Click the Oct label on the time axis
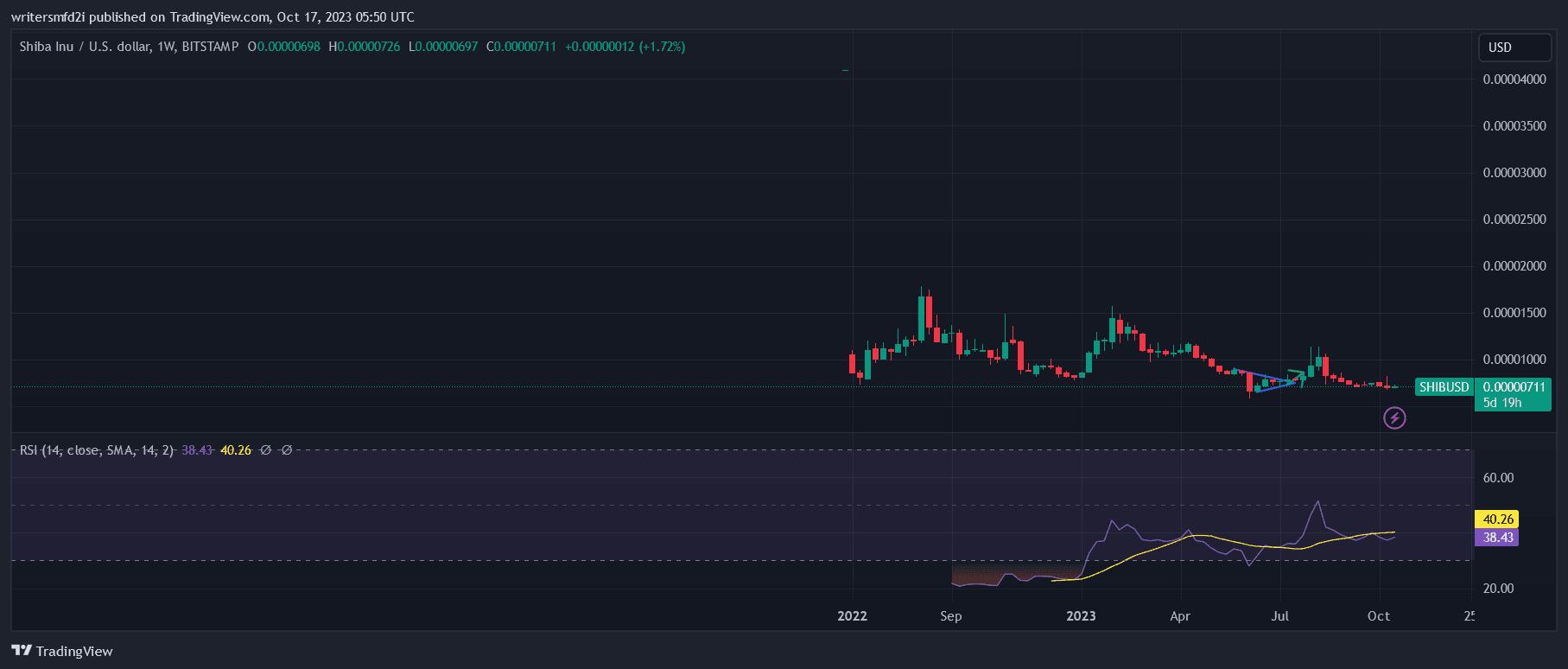 coord(1379,616)
